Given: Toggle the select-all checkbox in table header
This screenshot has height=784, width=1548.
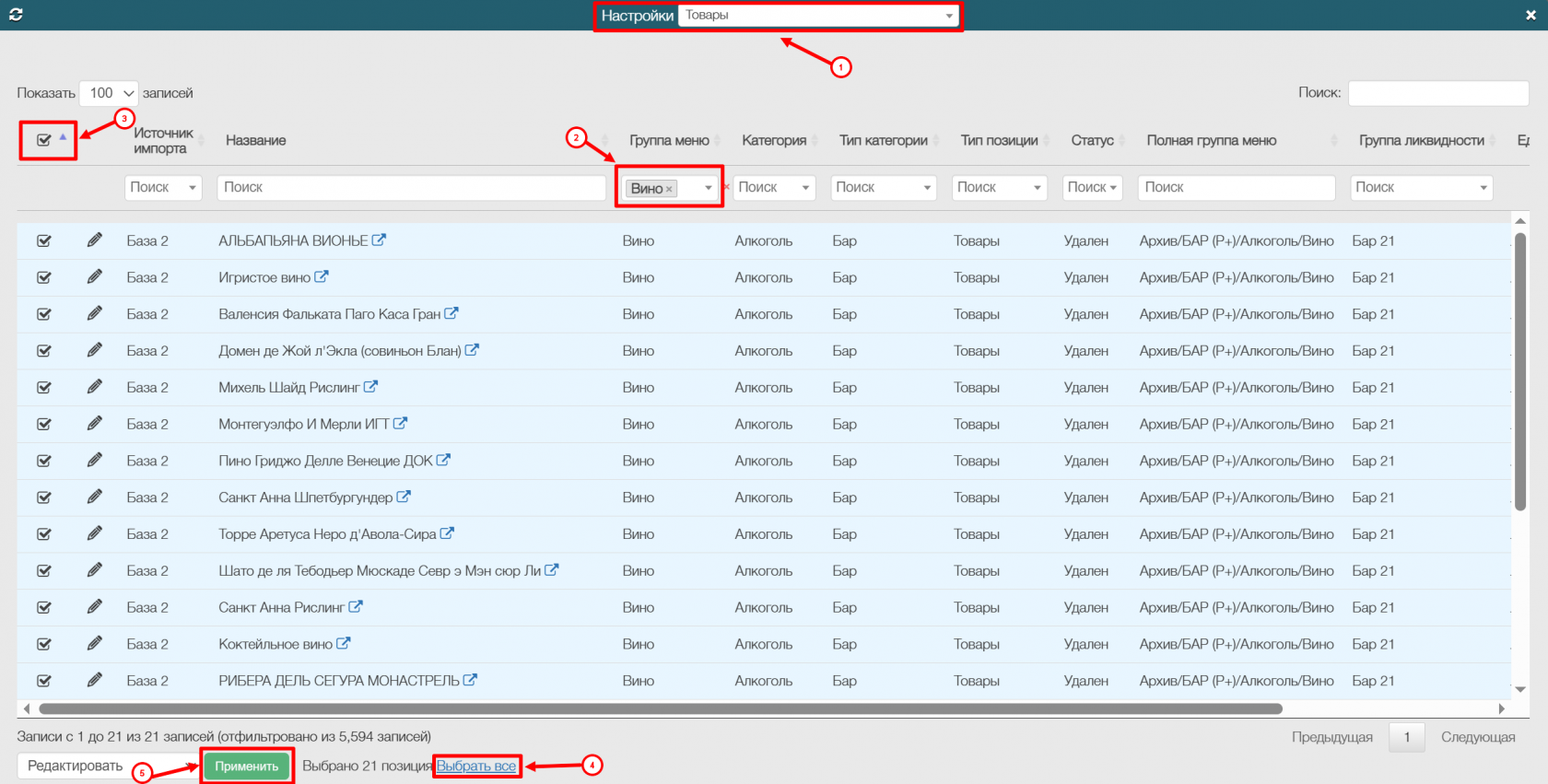Looking at the screenshot, I should point(43,140).
